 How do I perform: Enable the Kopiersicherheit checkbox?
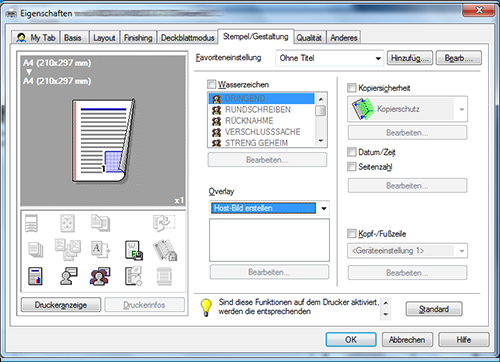[351, 88]
